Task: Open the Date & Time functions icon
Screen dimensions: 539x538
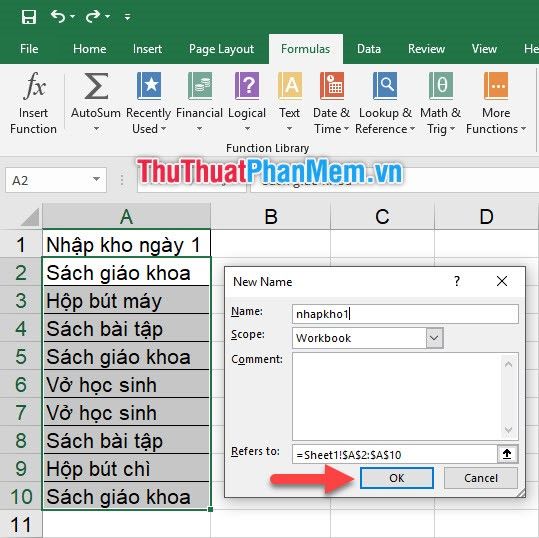Action: (331, 86)
